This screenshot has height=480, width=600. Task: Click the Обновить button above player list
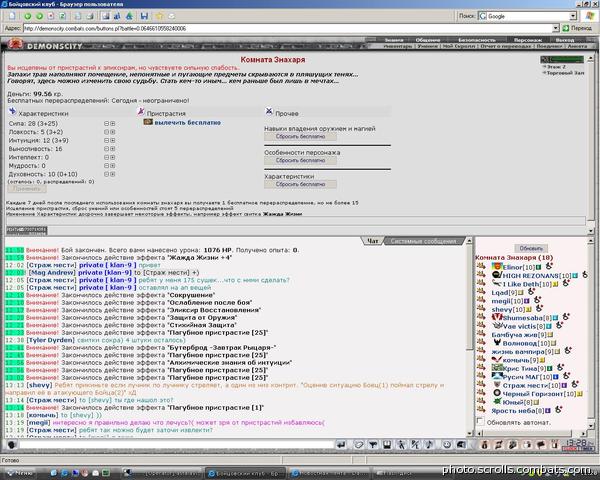[x=531, y=248]
